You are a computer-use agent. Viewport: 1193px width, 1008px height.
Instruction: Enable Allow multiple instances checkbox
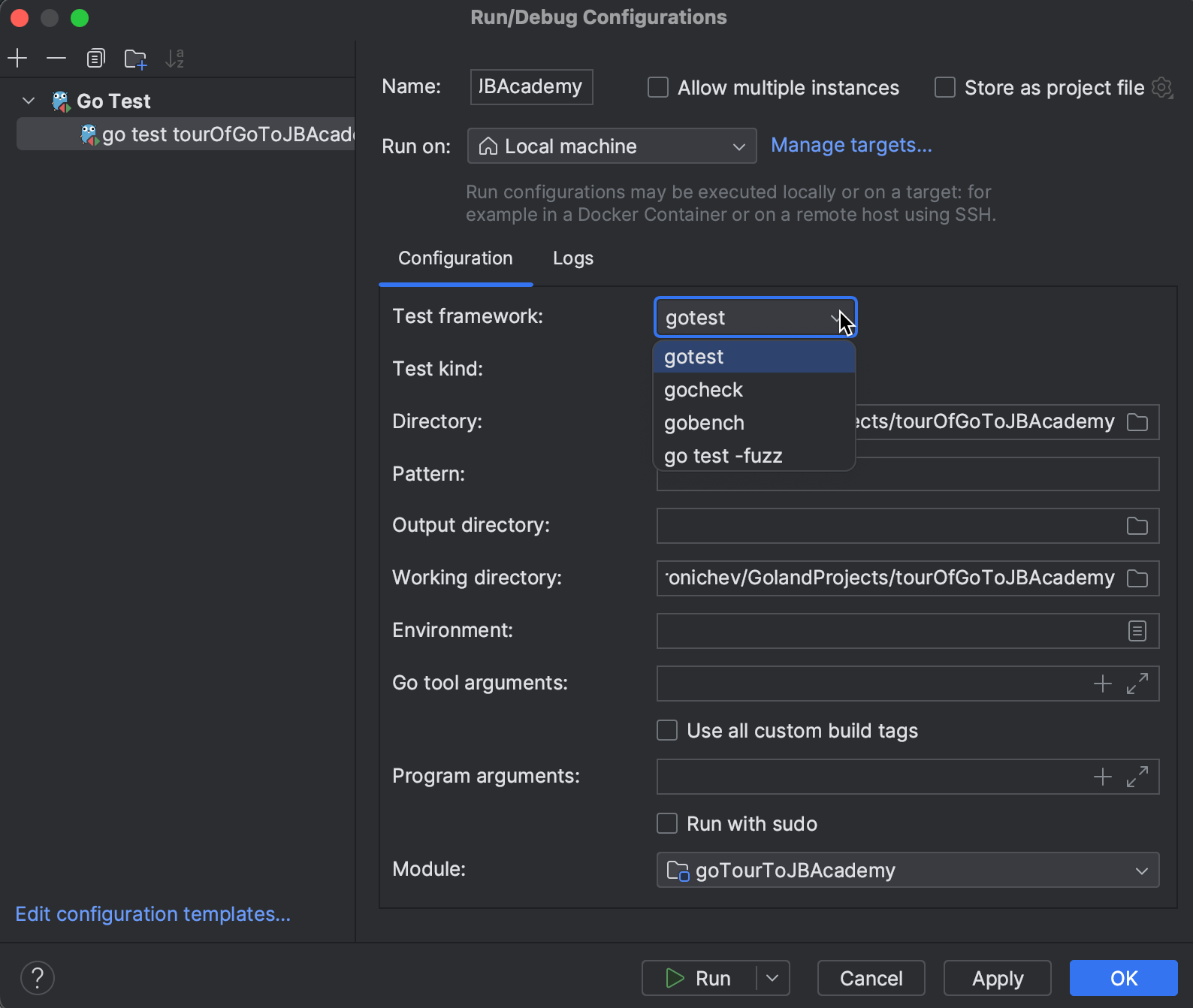click(658, 88)
